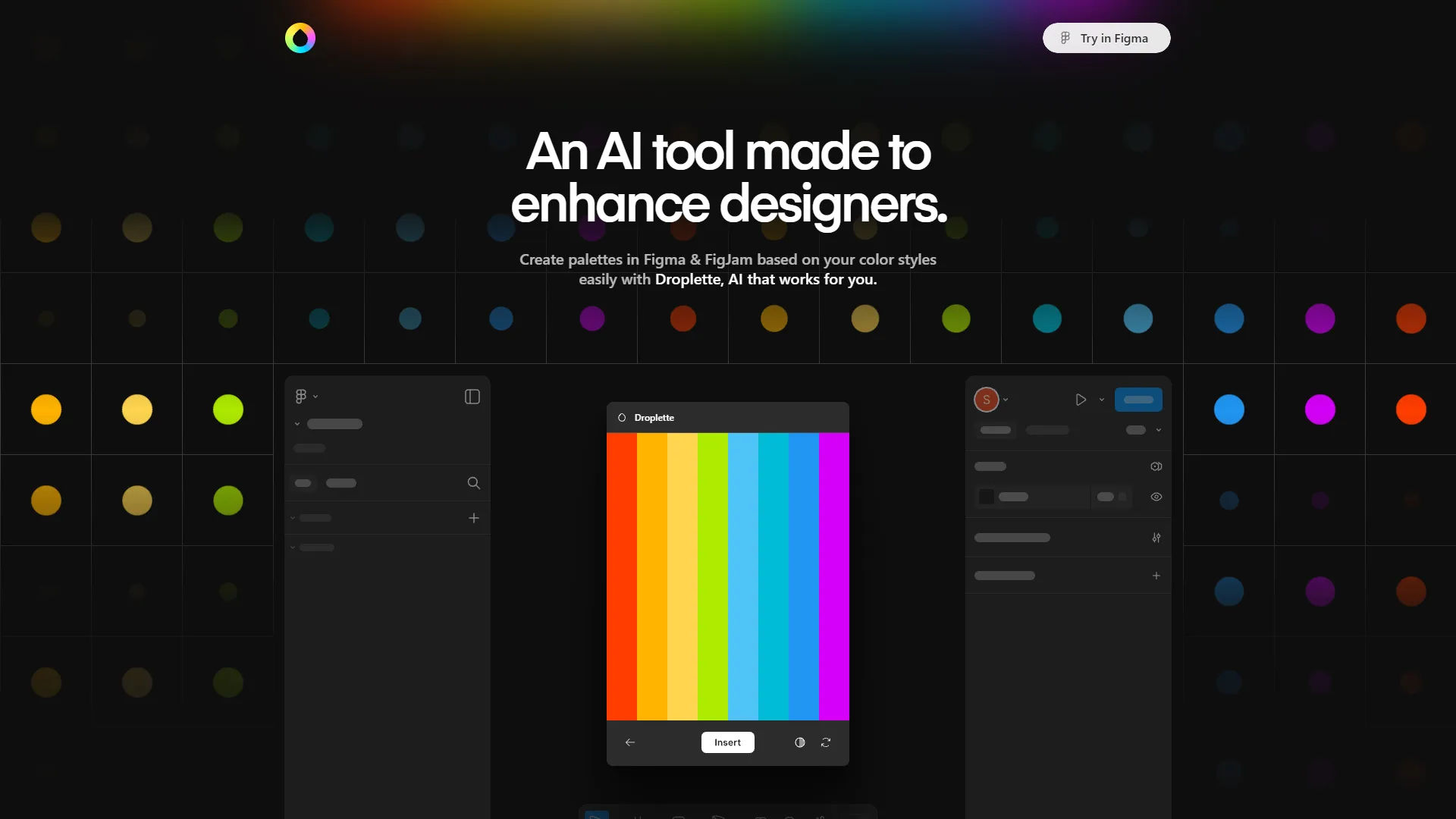Add a page with the plus icon
The height and width of the screenshot is (819, 1456).
pos(473,518)
